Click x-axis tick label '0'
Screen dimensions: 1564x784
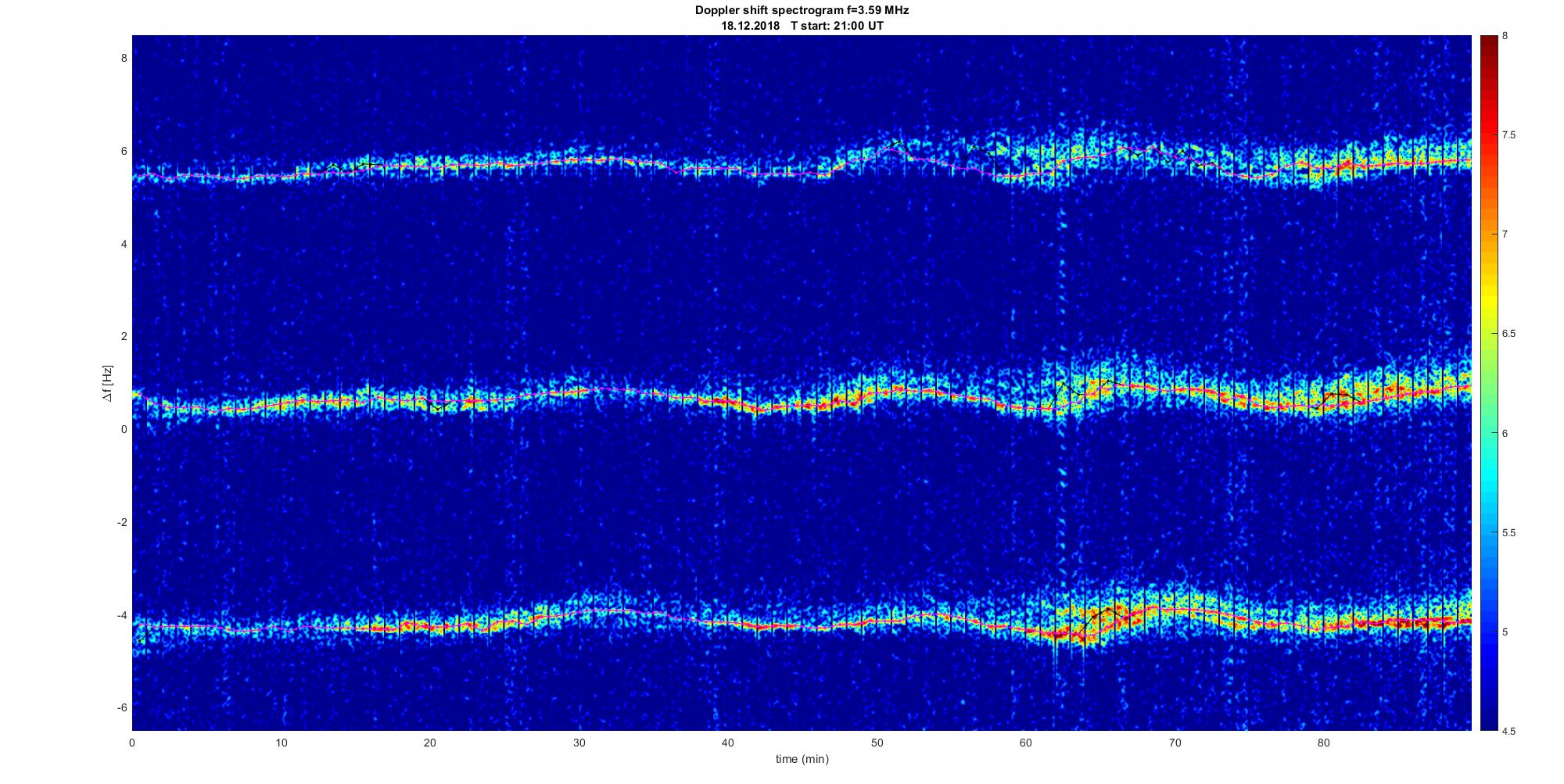(132, 743)
